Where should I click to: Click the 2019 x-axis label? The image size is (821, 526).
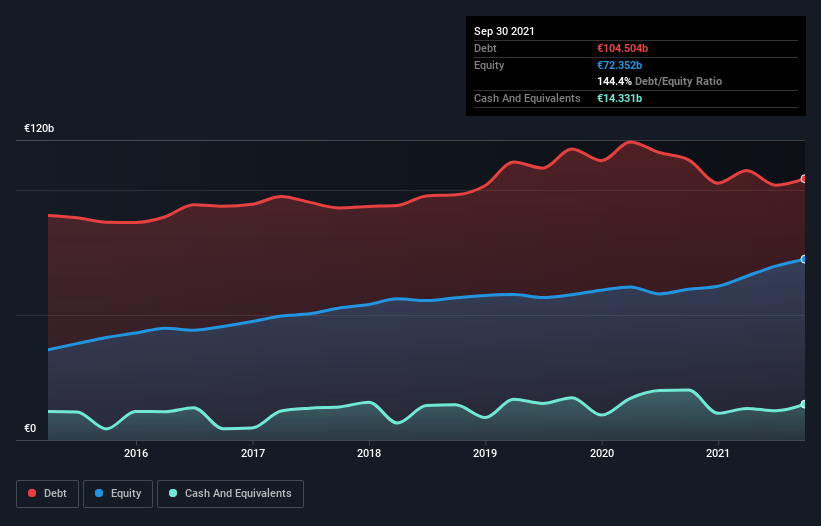click(x=485, y=453)
